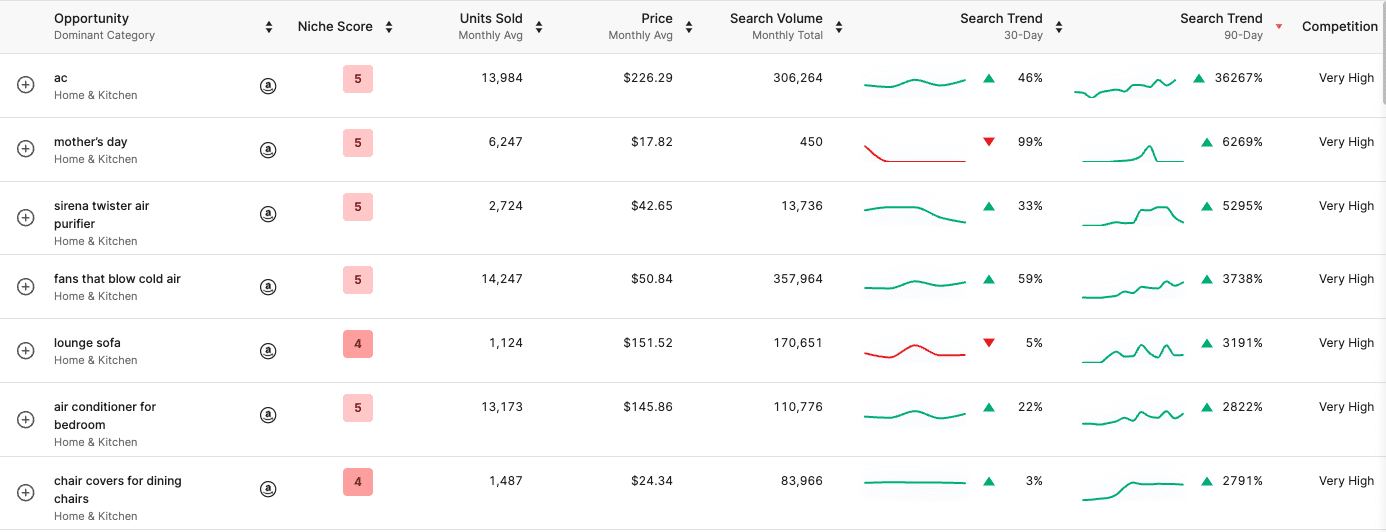Click niche score badge 4 for 'lounge sofa'
1386x532 pixels.
(358, 344)
